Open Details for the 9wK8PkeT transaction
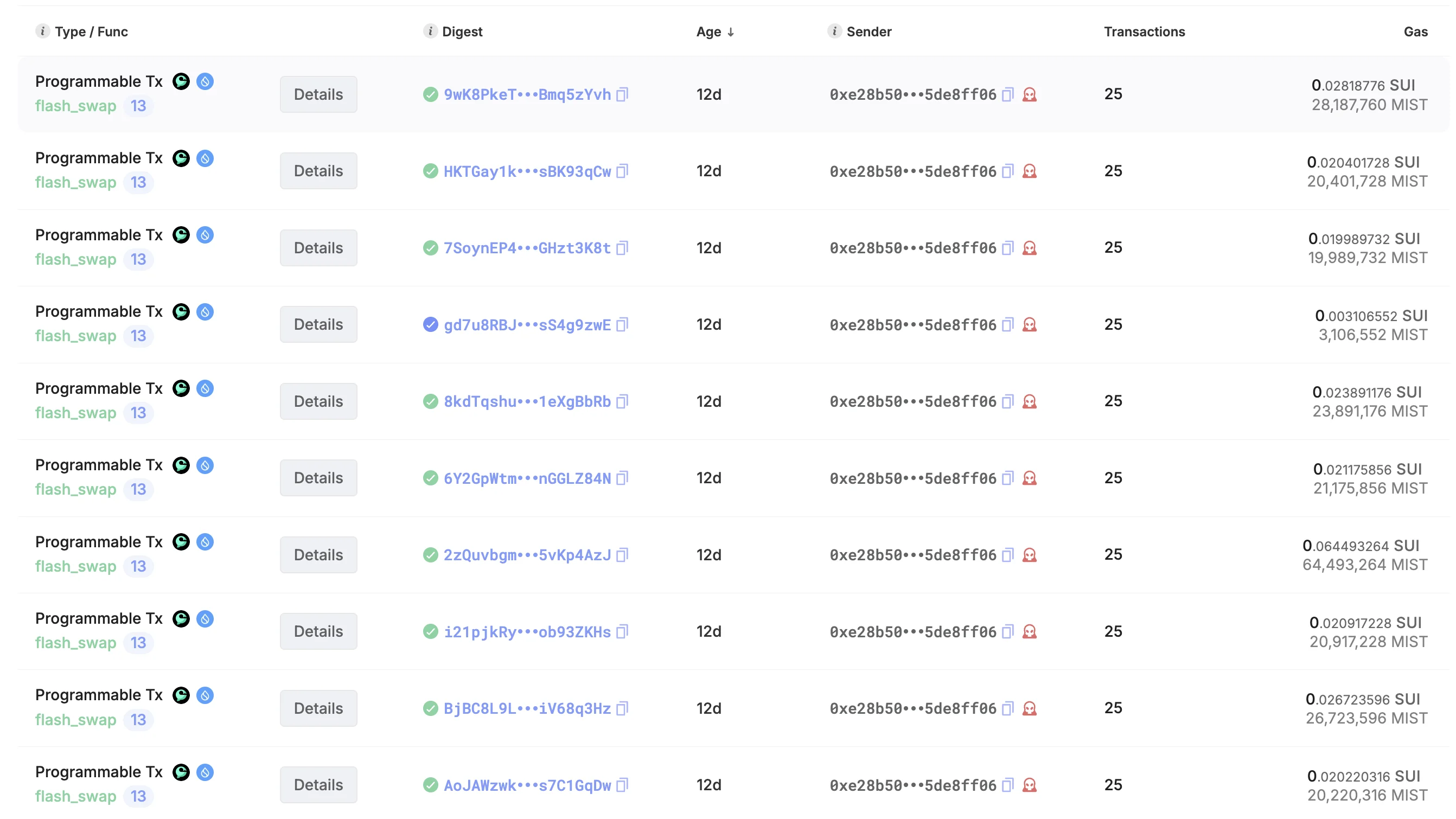1456x819 pixels. pos(318,94)
